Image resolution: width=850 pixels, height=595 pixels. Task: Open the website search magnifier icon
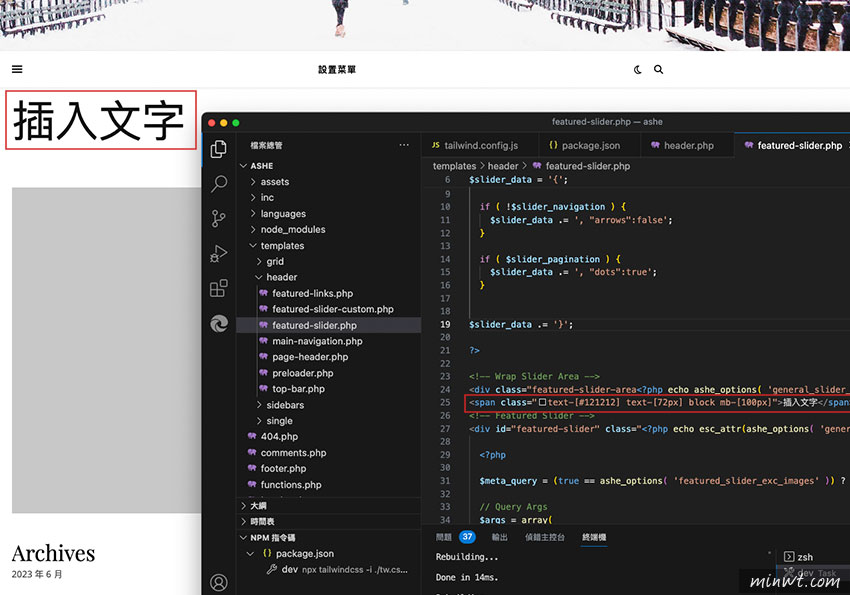(x=659, y=69)
